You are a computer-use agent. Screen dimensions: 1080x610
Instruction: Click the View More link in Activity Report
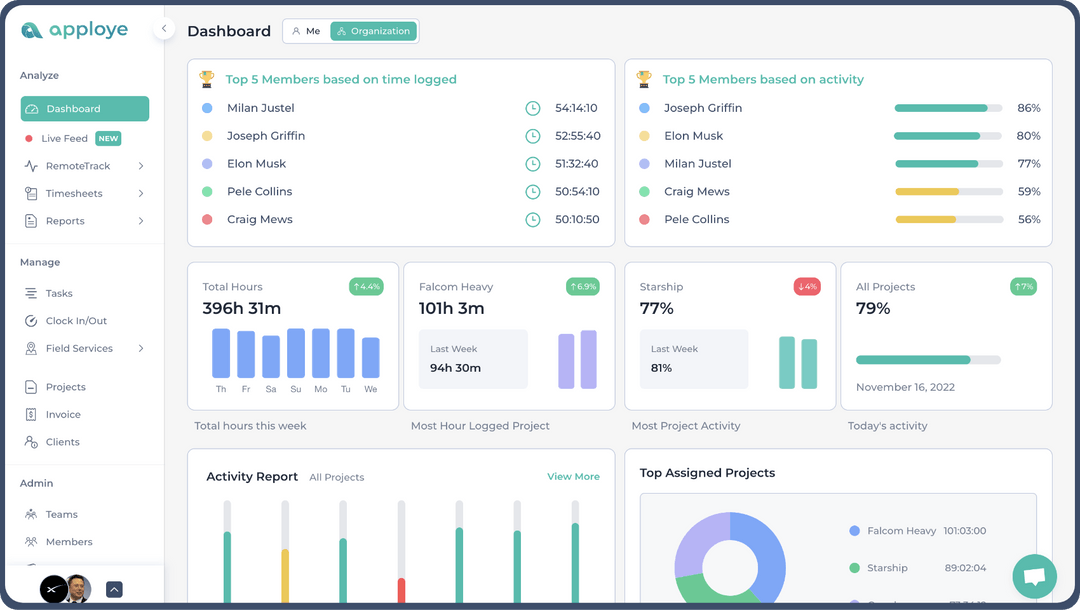point(573,477)
